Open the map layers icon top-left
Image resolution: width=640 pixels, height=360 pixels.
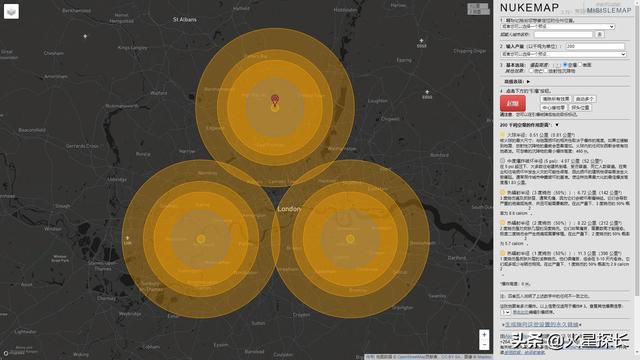[x=11, y=11]
